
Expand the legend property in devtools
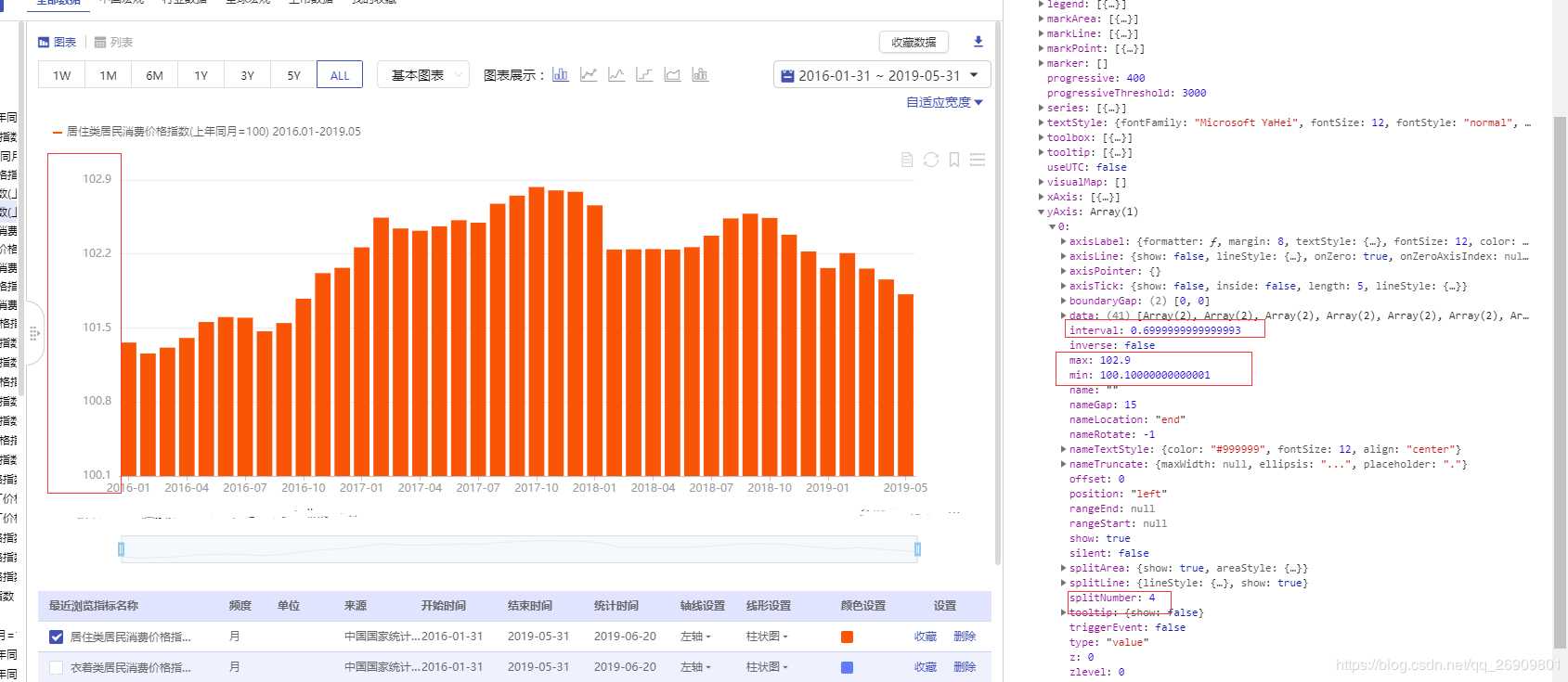coord(1041,5)
